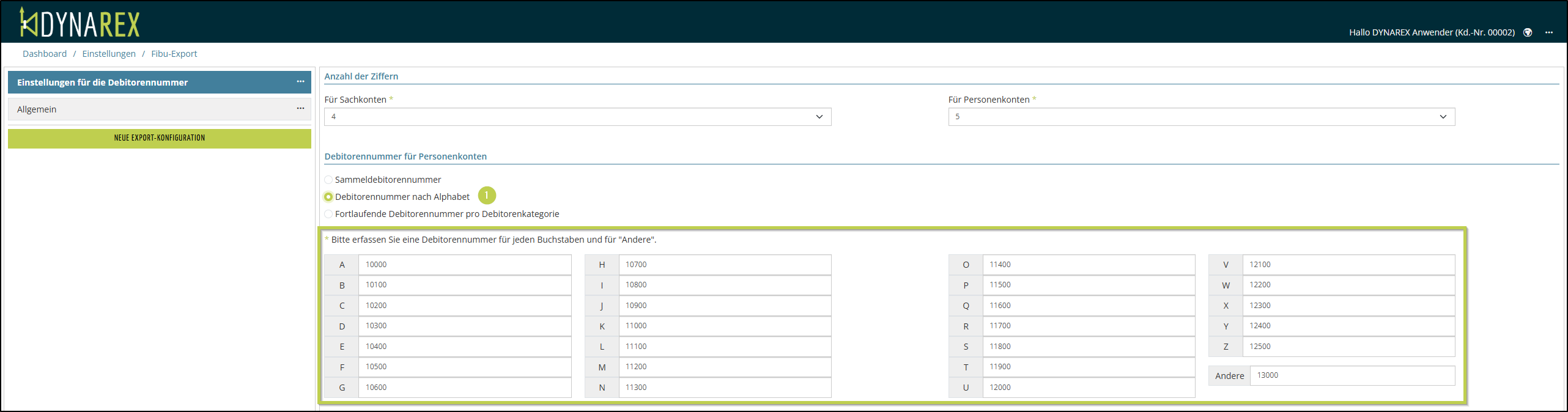Go to Dashboard via breadcrumb
This screenshot has width=1568, height=412.
[x=45, y=54]
